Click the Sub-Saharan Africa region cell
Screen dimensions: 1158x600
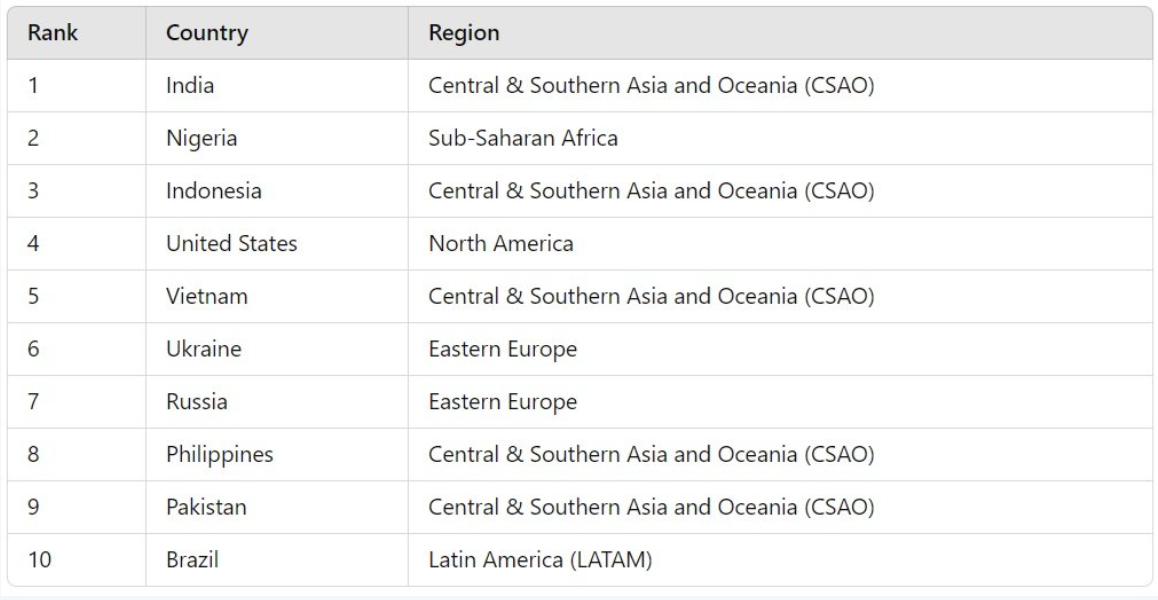coord(523,139)
